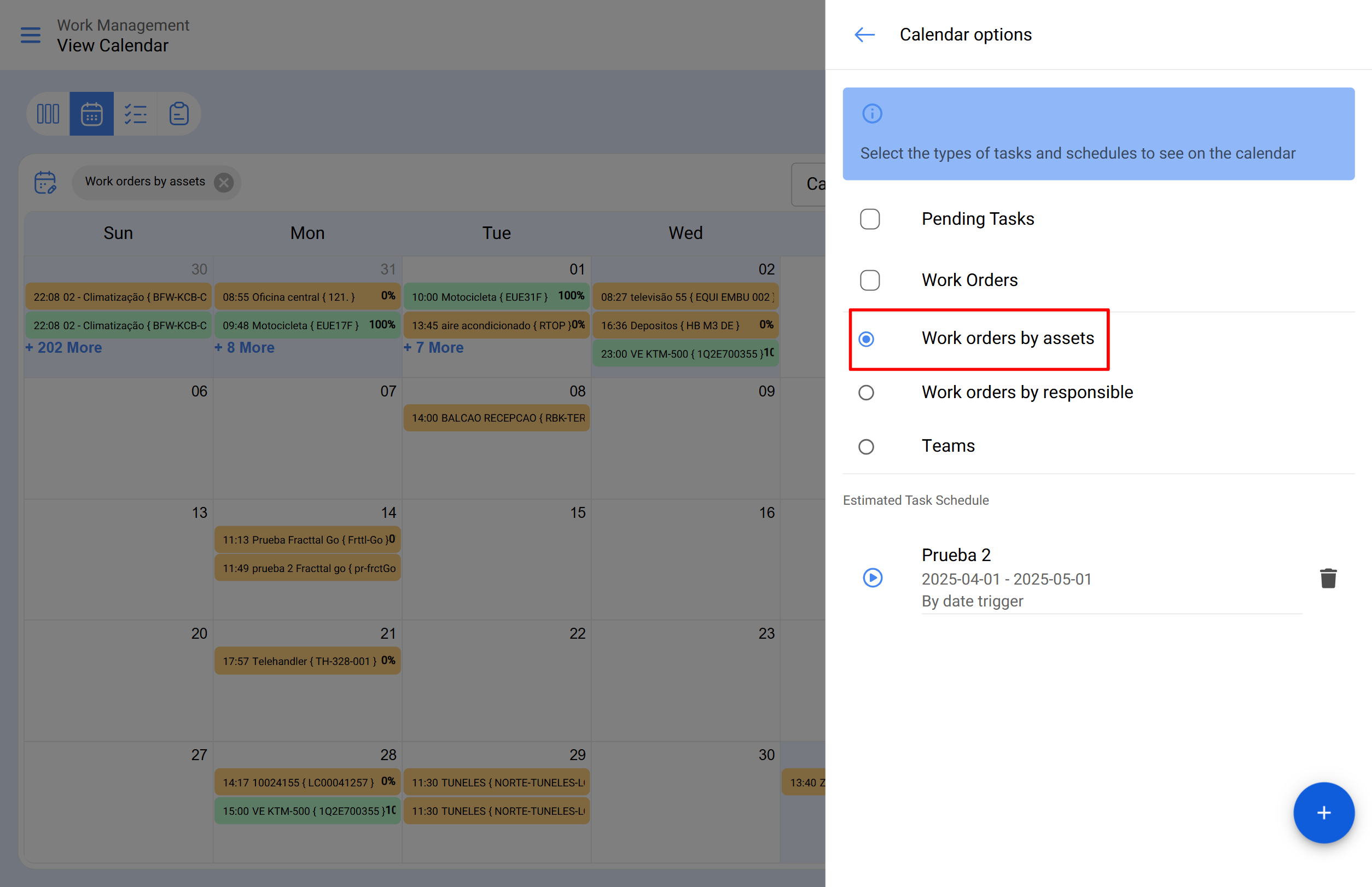Go back from Calendar options panel
Screen dimensions: 1372x887
click(864, 34)
